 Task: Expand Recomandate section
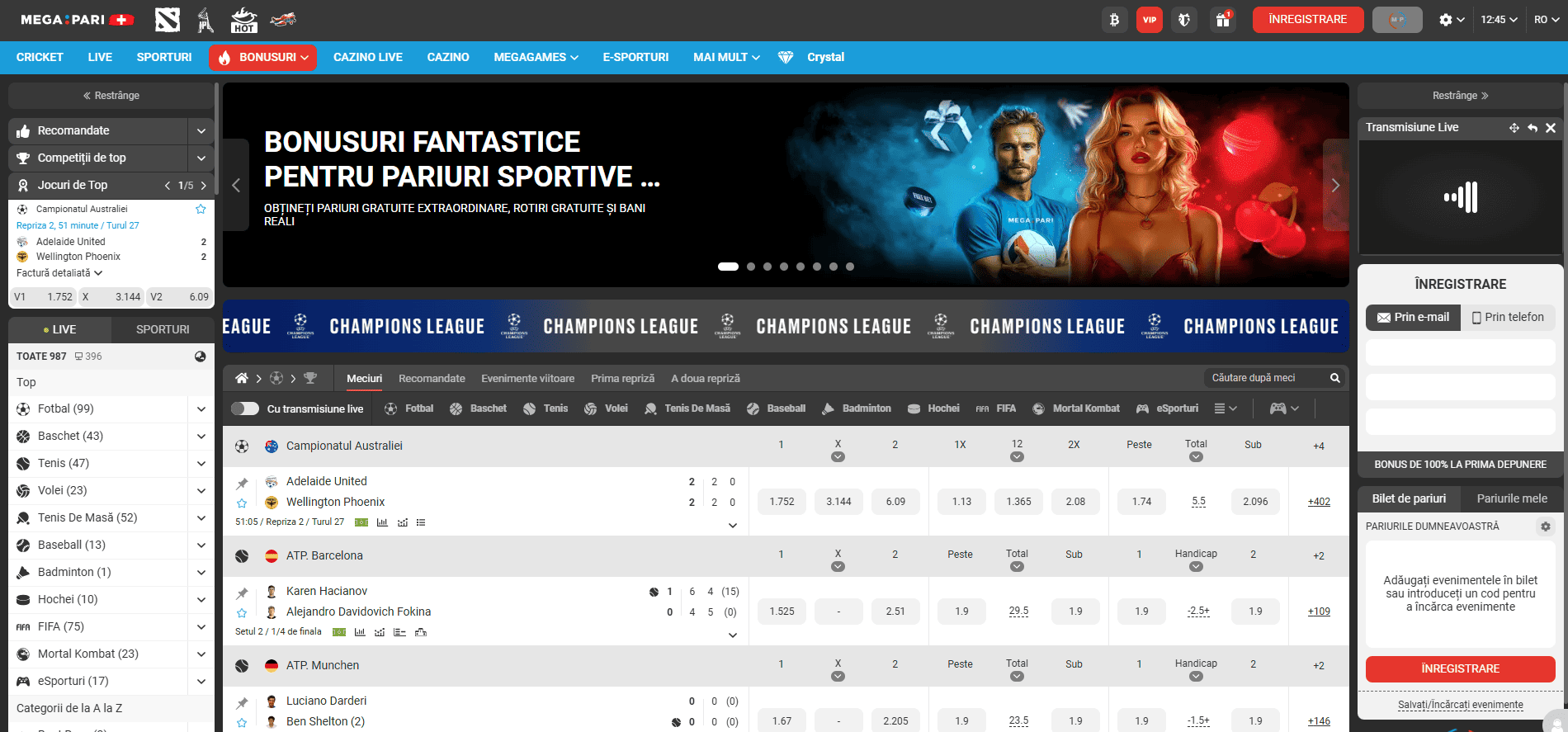201,130
